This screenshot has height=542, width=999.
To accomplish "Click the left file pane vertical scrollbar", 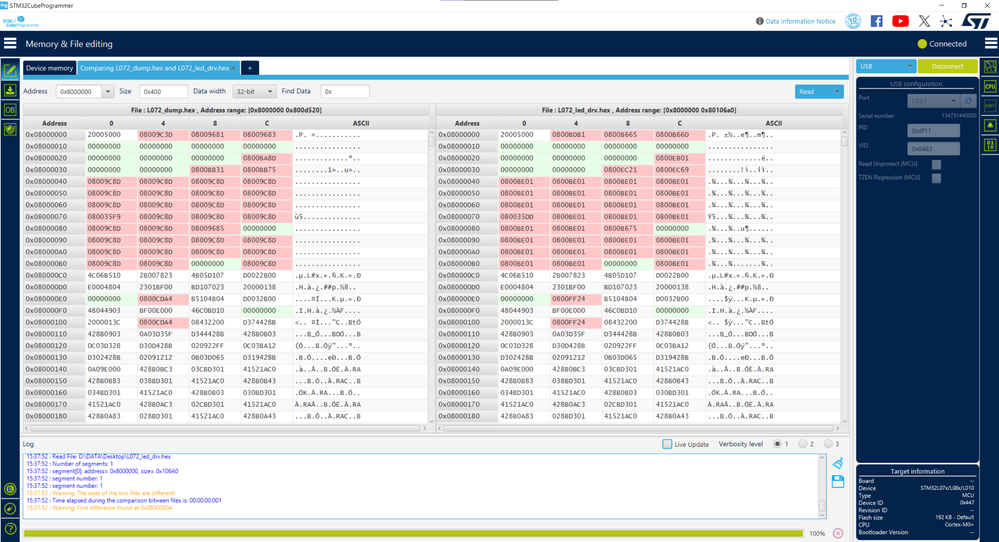I will (431, 277).
